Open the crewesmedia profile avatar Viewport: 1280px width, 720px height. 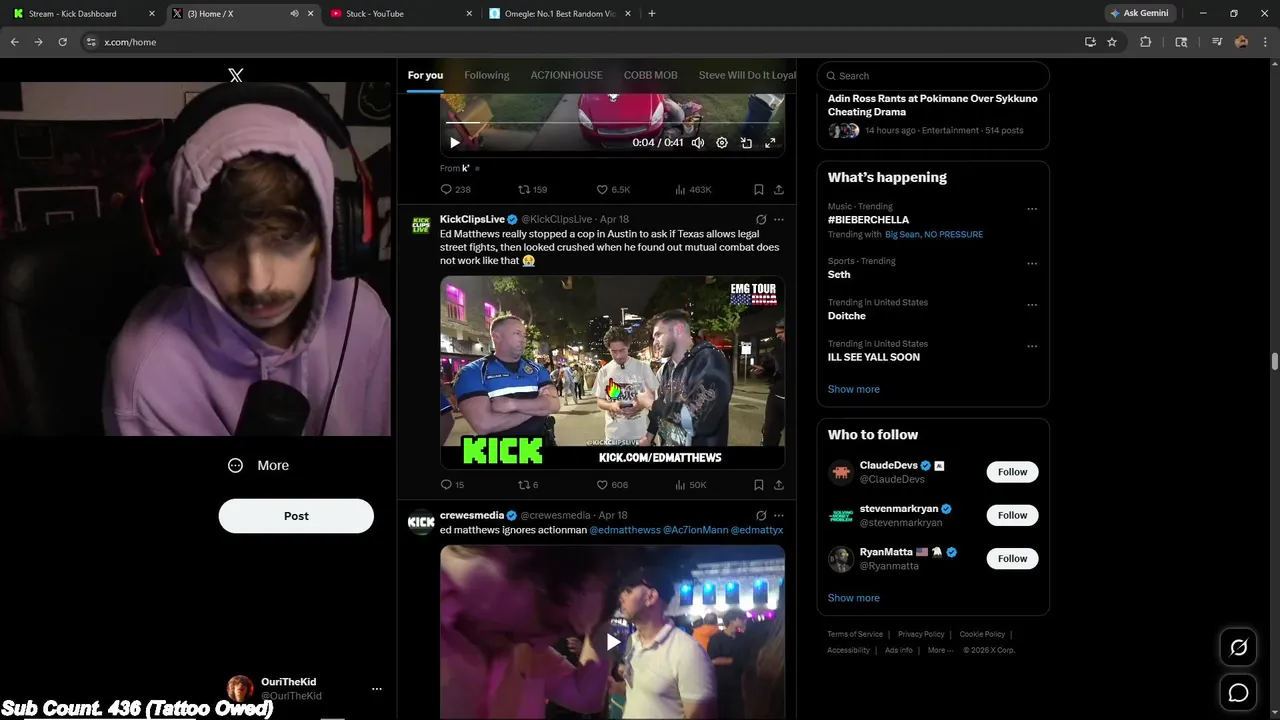[421, 521]
